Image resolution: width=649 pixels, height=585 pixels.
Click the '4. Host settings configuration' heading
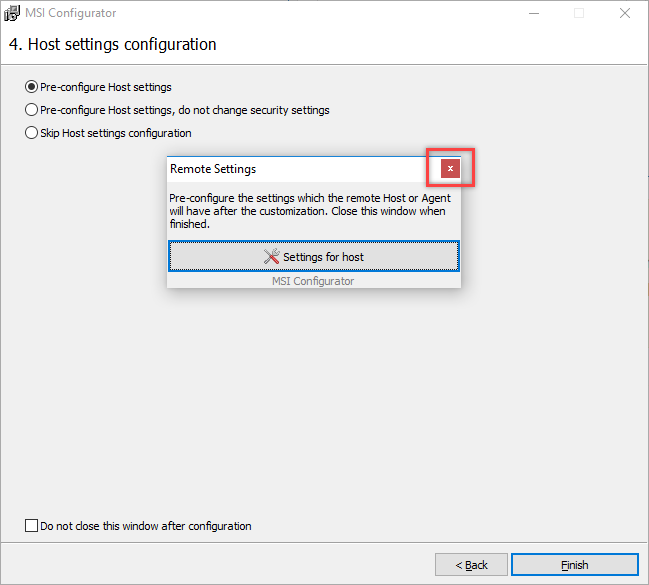[x=113, y=44]
